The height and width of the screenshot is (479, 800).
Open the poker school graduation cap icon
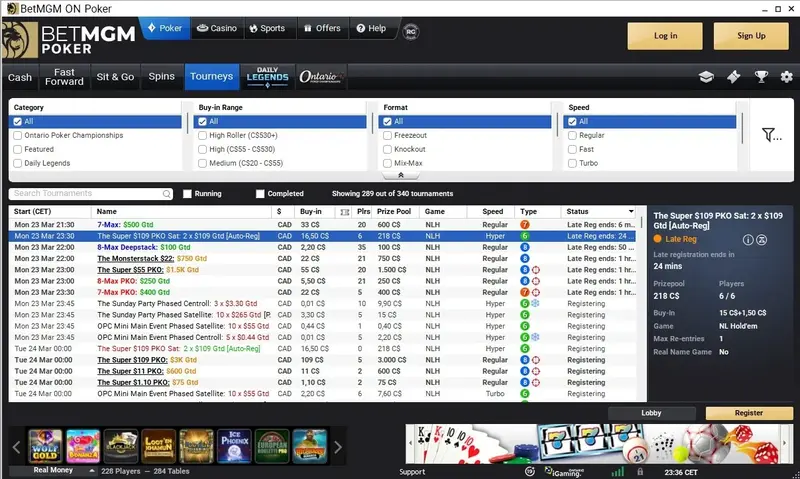[x=706, y=77]
